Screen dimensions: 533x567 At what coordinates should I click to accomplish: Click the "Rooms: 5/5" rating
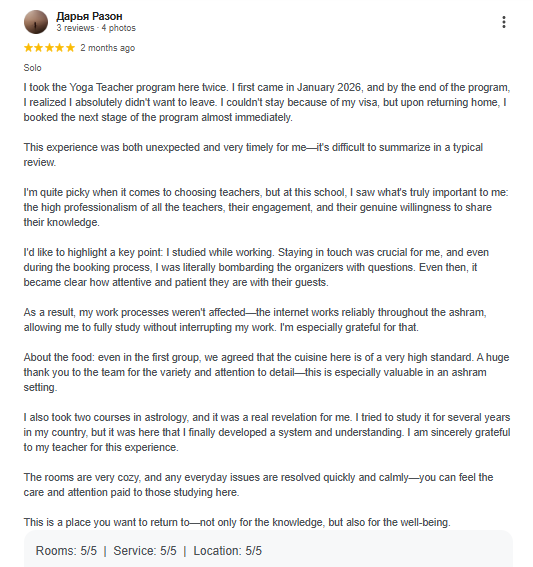click(x=66, y=551)
